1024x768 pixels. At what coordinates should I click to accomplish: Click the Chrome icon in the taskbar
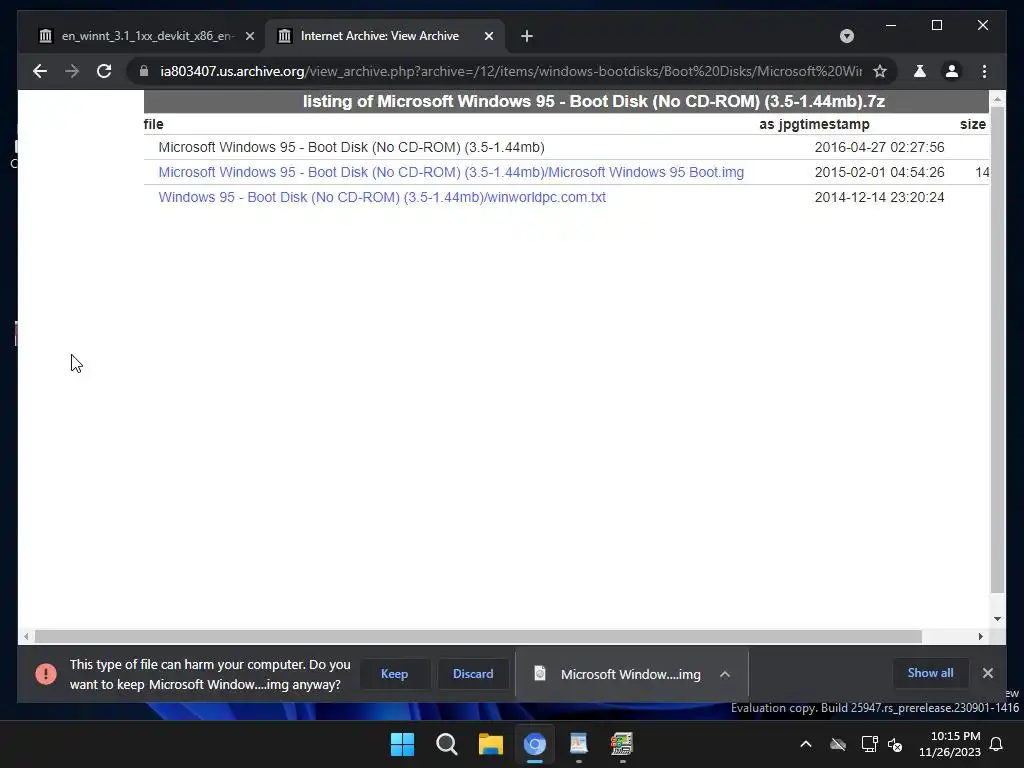tap(535, 744)
